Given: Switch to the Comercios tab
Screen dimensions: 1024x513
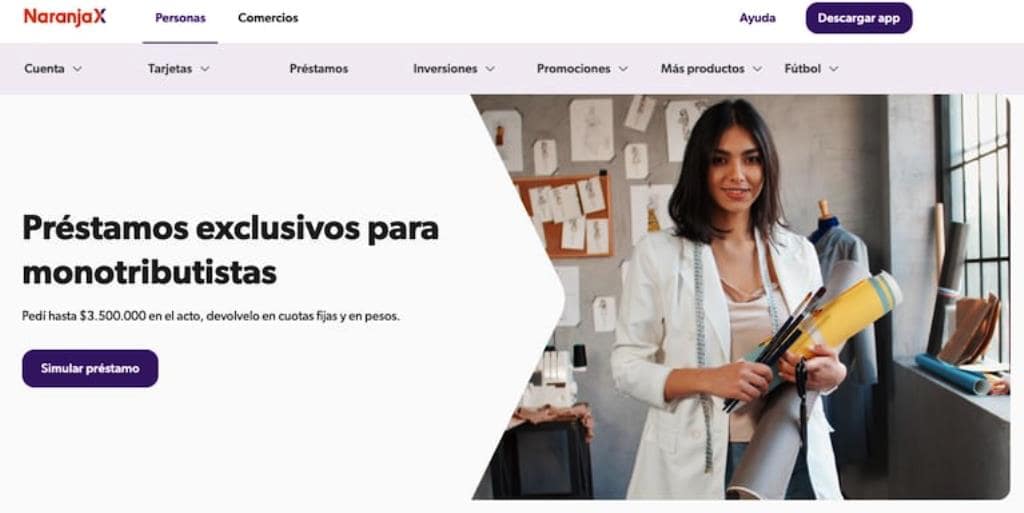Looking at the screenshot, I should (268, 18).
